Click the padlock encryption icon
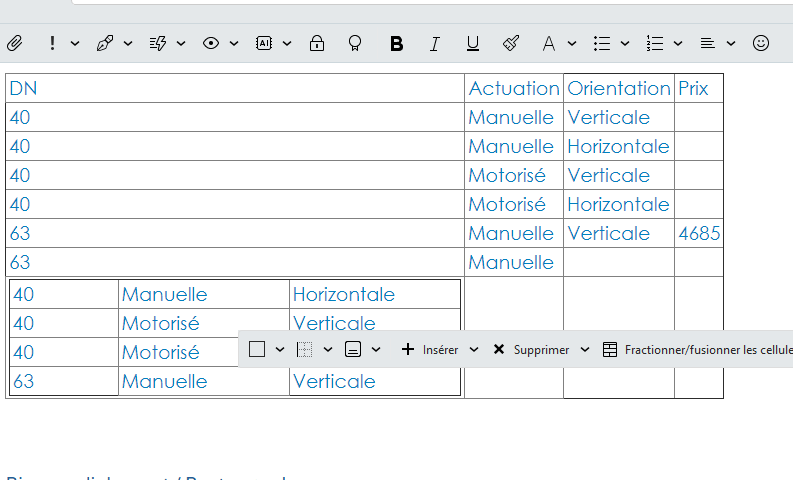 pyautogui.click(x=317, y=43)
